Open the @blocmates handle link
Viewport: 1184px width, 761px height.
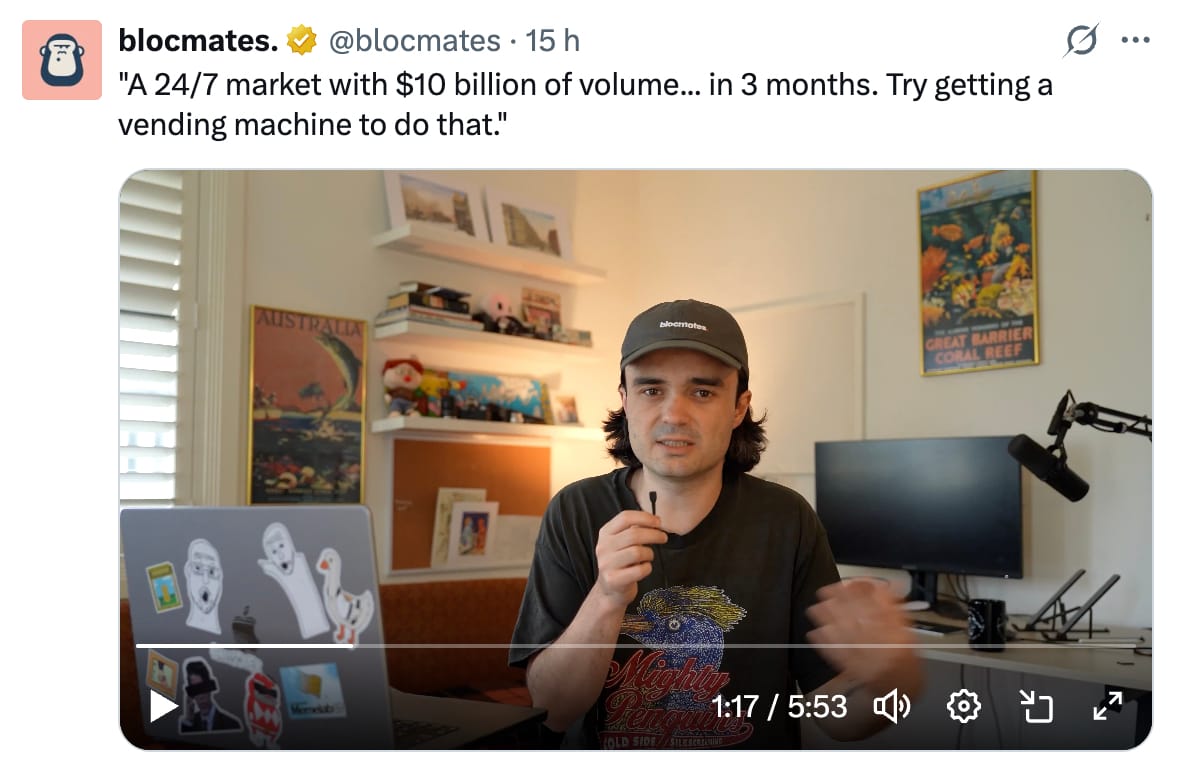point(415,40)
